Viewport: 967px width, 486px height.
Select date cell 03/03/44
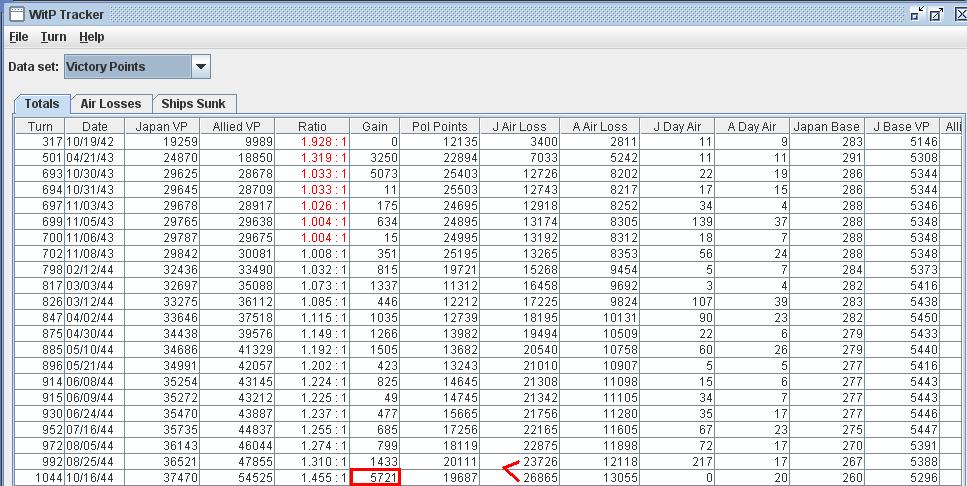[x=94, y=286]
